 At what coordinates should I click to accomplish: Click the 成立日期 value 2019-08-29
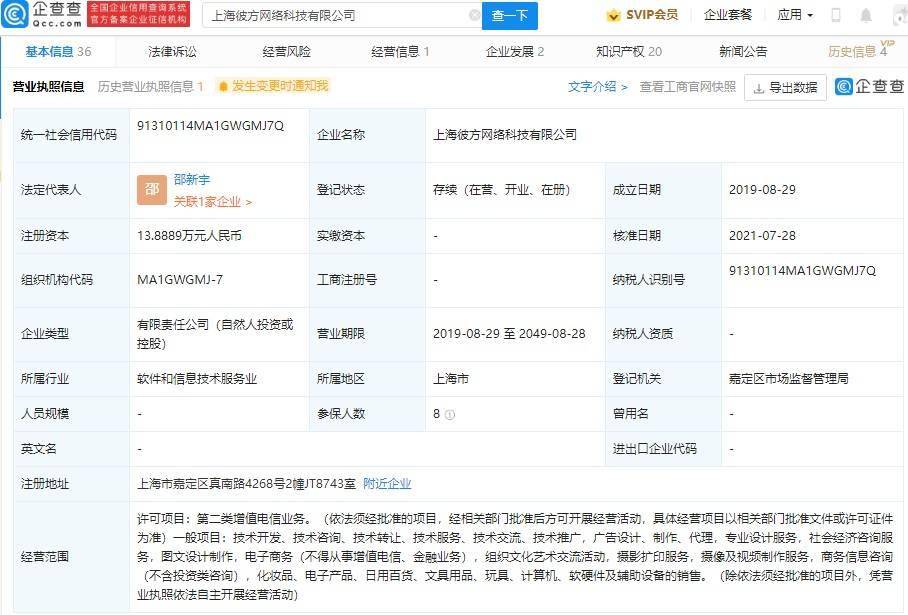762,189
